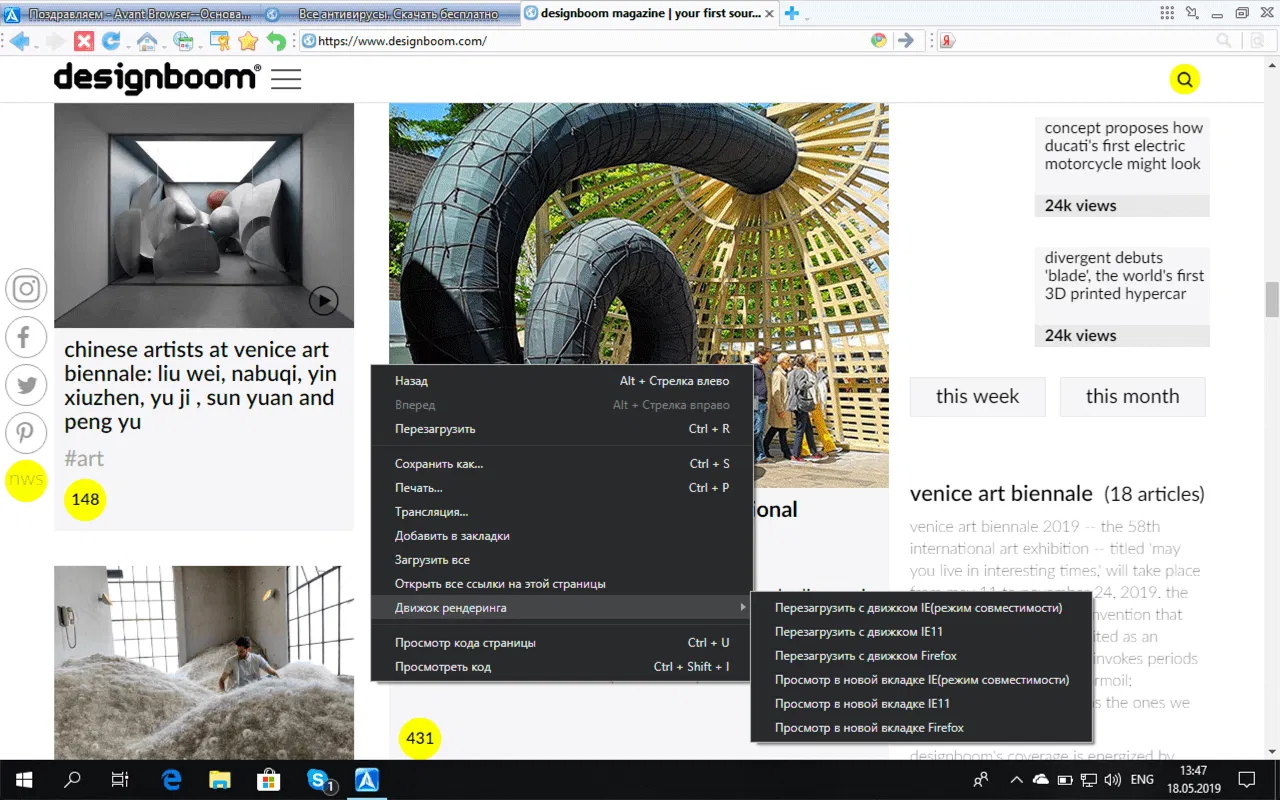Go back using the blue back arrow
The height and width of the screenshot is (800, 1280).
19,41
